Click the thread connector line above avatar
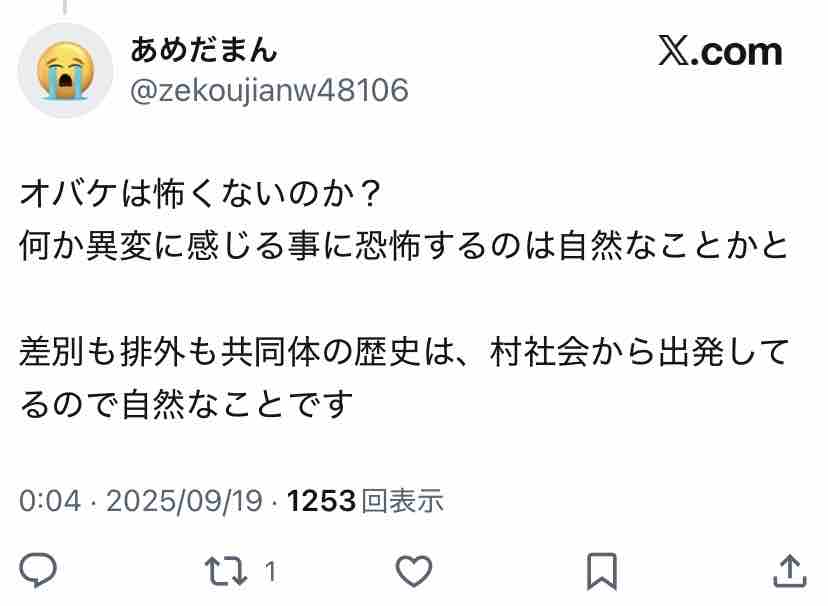The image size is (828, 606). pos(65,7)
